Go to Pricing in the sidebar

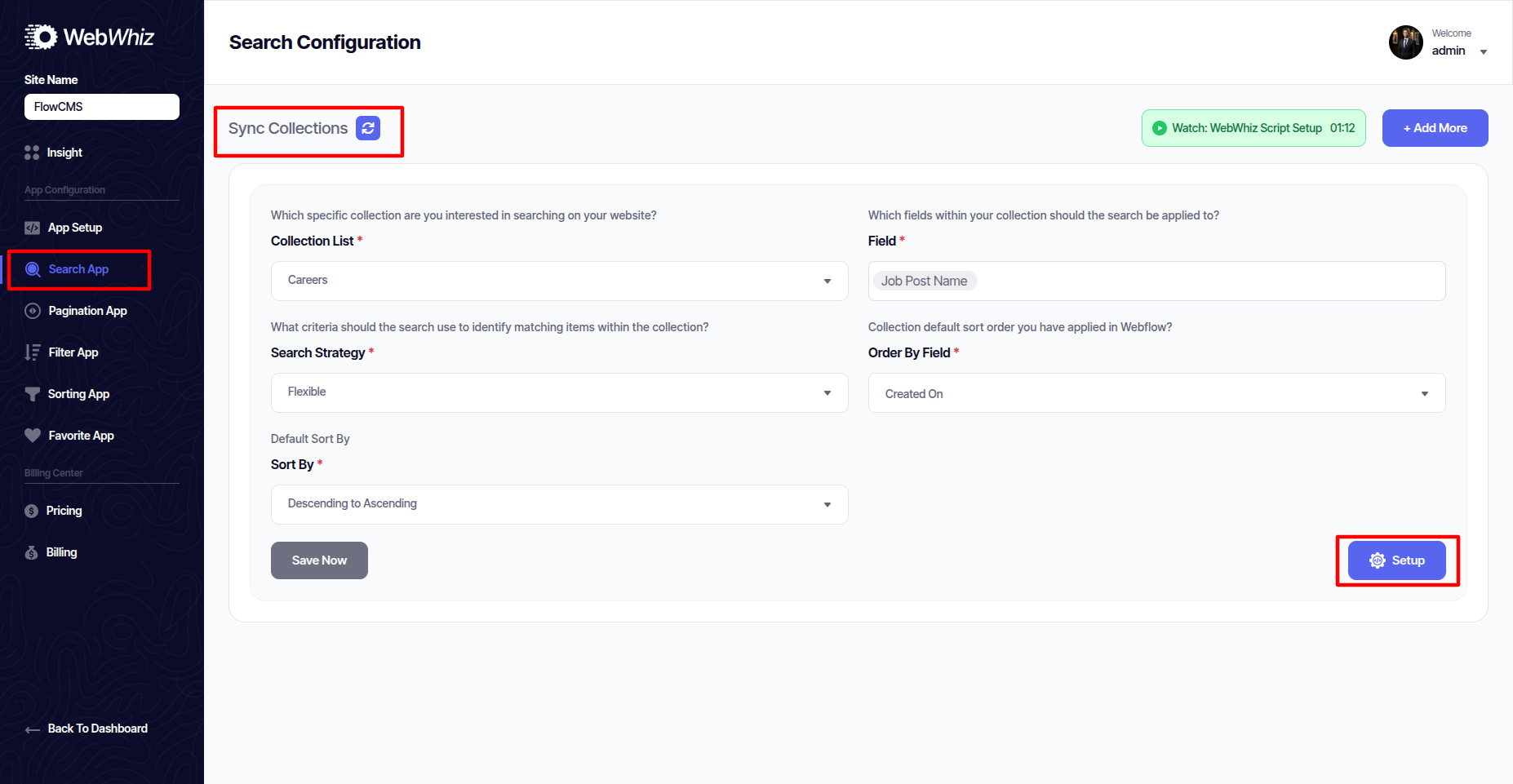(64, 511)
